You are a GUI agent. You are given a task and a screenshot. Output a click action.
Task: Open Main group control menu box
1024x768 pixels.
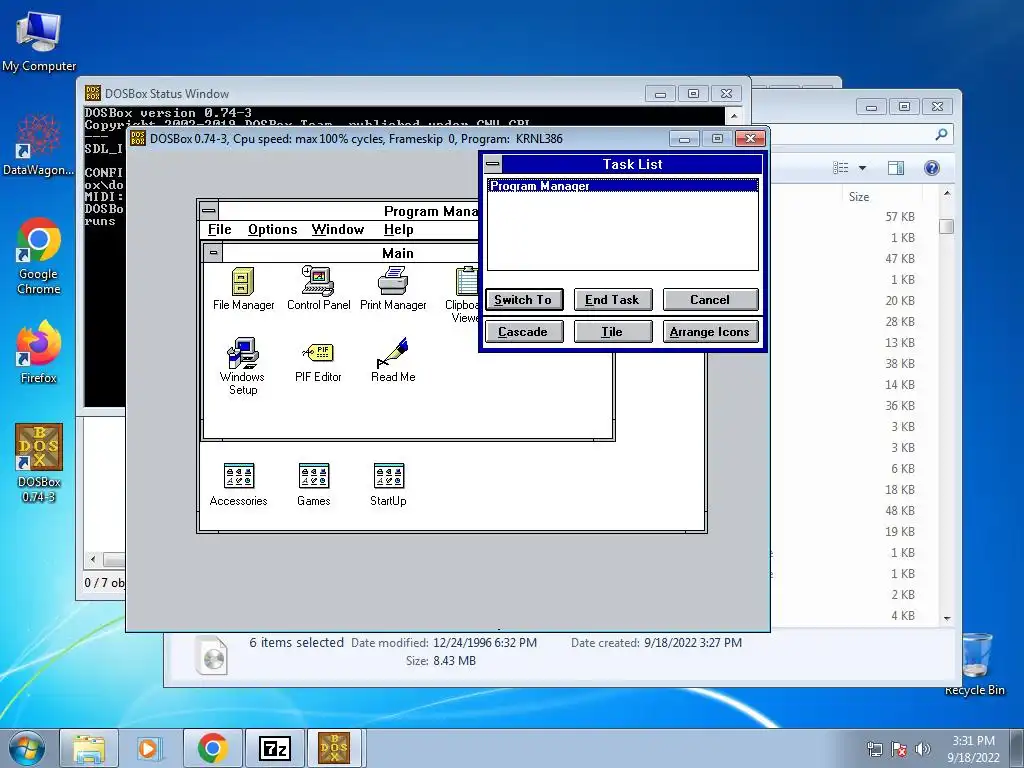tap(213, 252)
